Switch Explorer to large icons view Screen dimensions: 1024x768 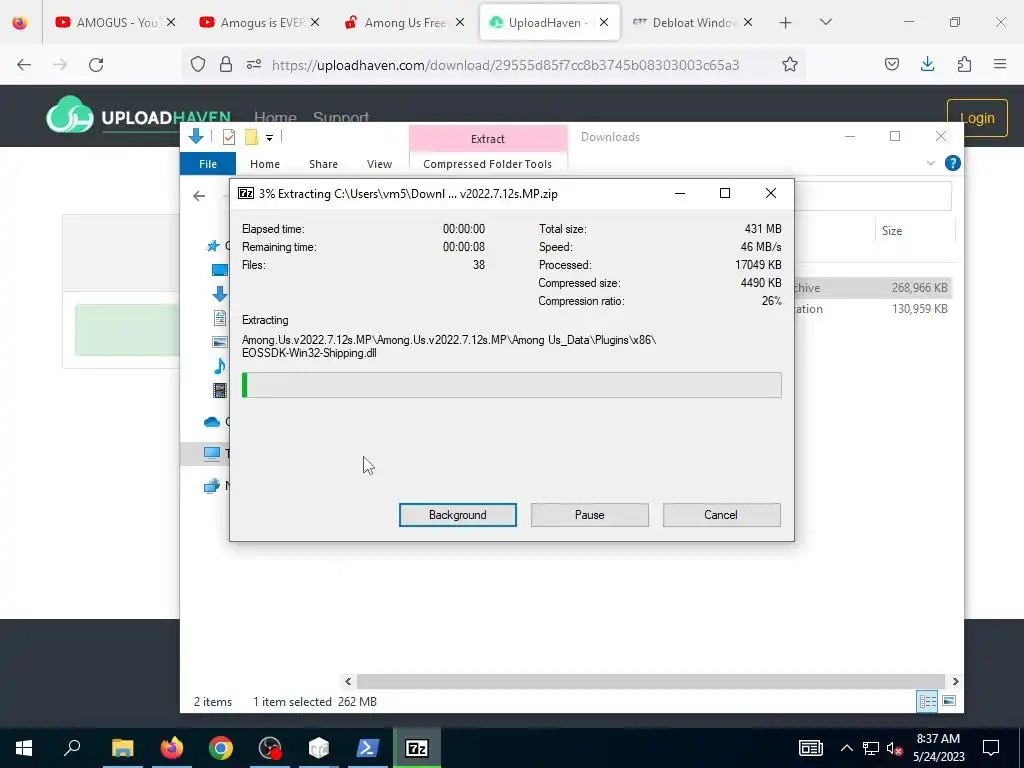coord(949,701)
